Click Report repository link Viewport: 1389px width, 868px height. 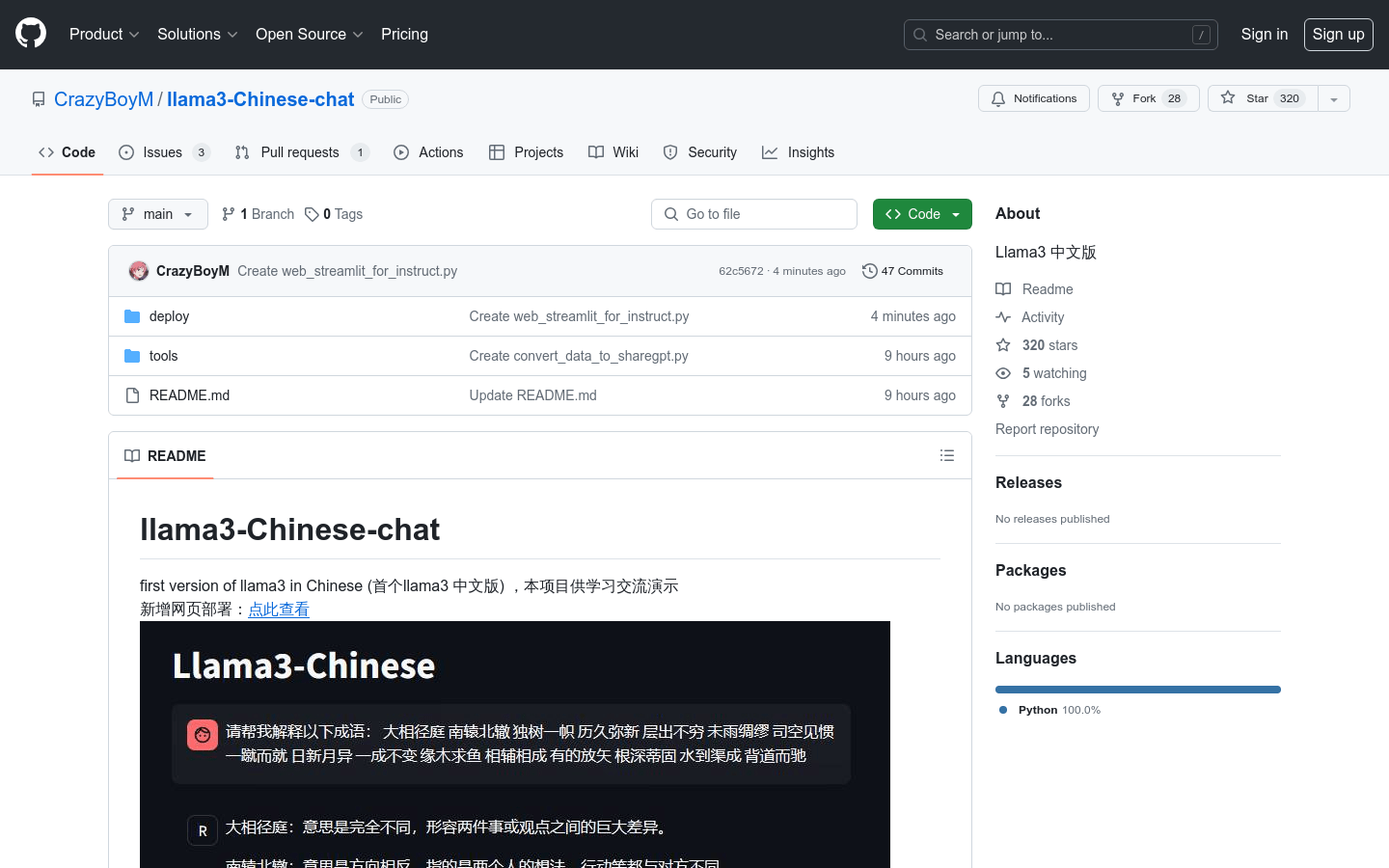pos(1047,429)
